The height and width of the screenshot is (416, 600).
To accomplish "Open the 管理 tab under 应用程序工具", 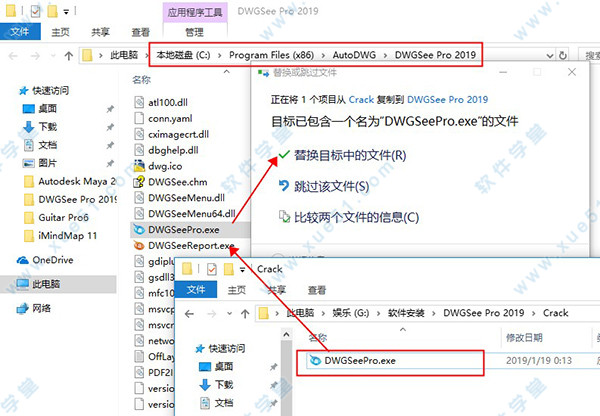I will pos(194,32).
